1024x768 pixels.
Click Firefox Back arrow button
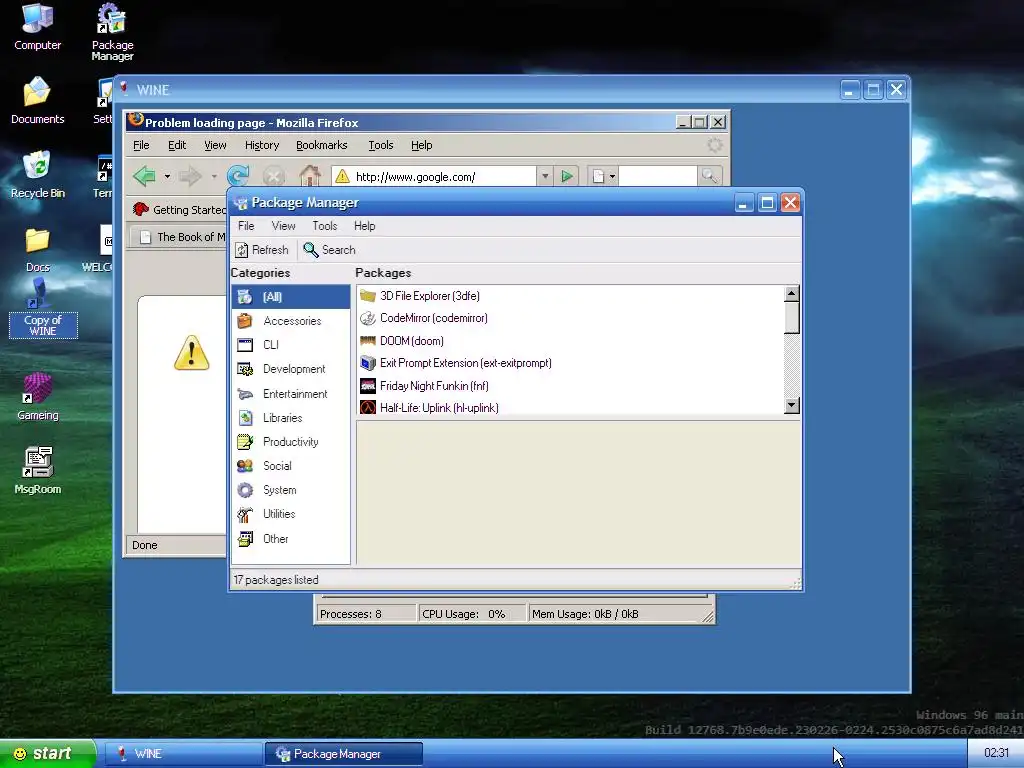click(x=144, y=176)
